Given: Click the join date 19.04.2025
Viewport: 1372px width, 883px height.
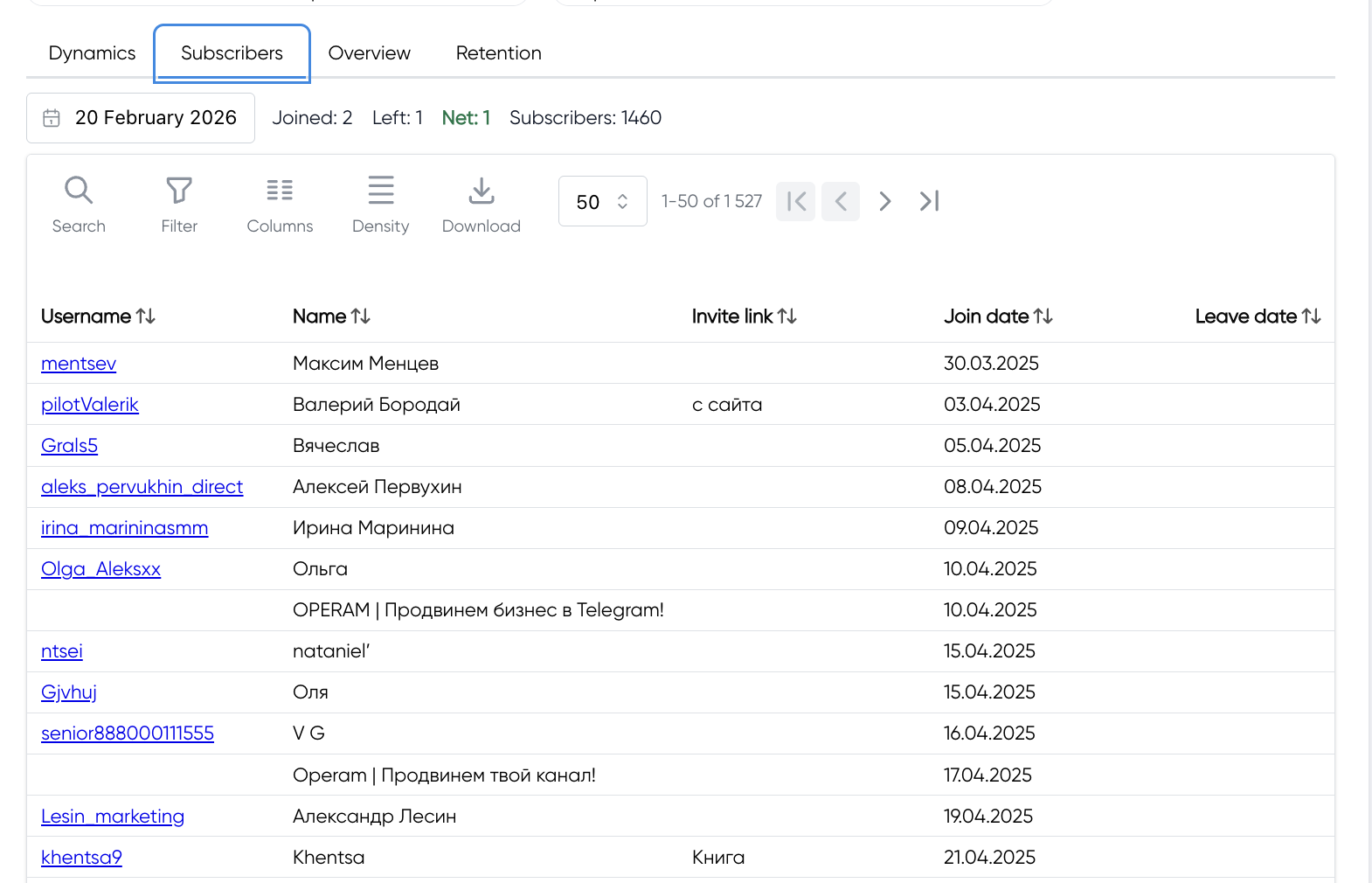Looking at the screenshot, I should pyautogui.click(x=988, y=817).
